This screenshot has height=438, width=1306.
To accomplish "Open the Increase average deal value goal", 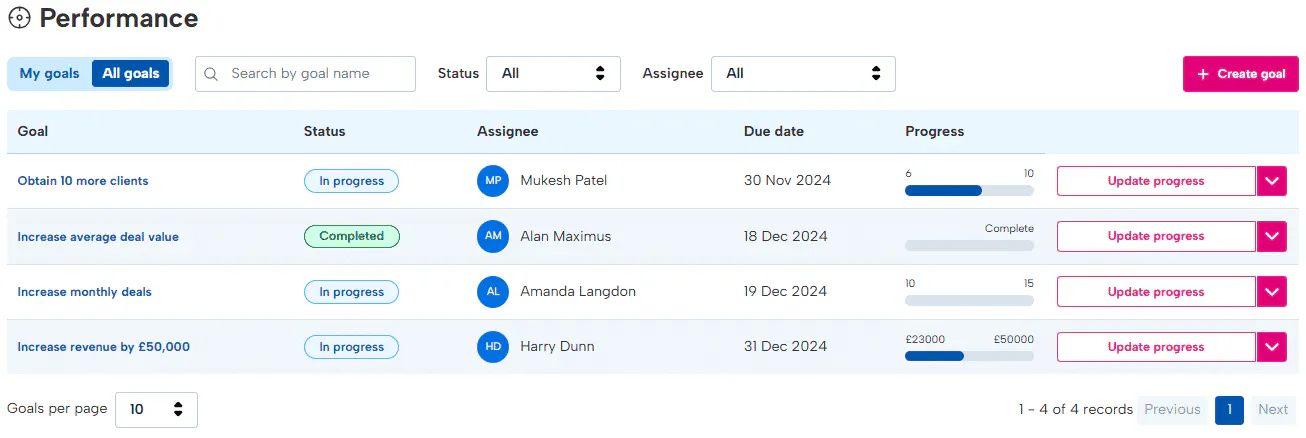I will click(98, 237).
